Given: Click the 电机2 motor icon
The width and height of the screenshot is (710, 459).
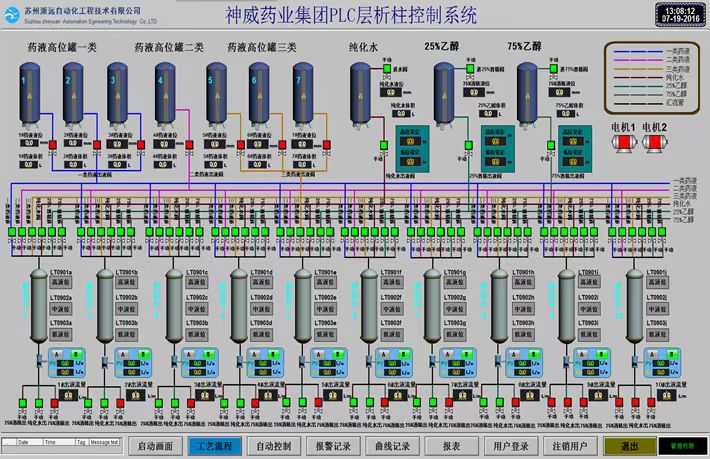Looking at the screenshot, I should pyautogui.click(x=655, y=145).
